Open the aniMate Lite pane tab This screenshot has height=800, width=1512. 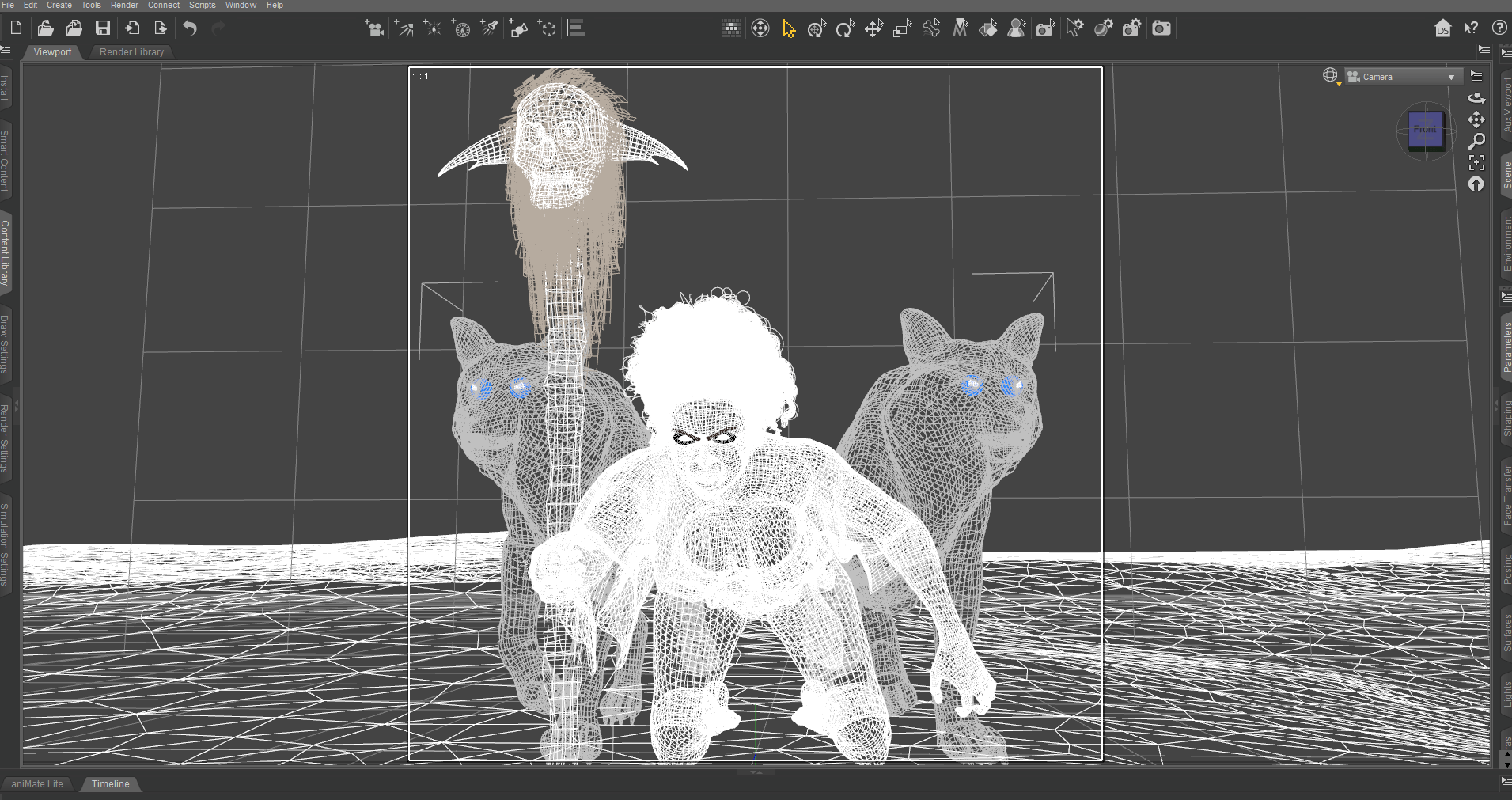(37, 784)
